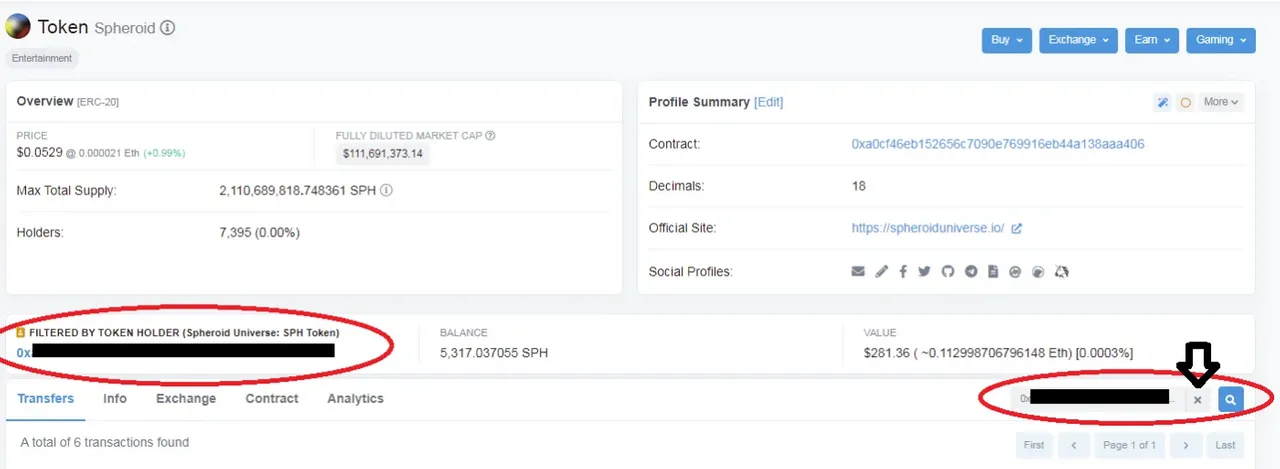Switch to the Analytics tab

pyautogui.click(x=355, y=398)
